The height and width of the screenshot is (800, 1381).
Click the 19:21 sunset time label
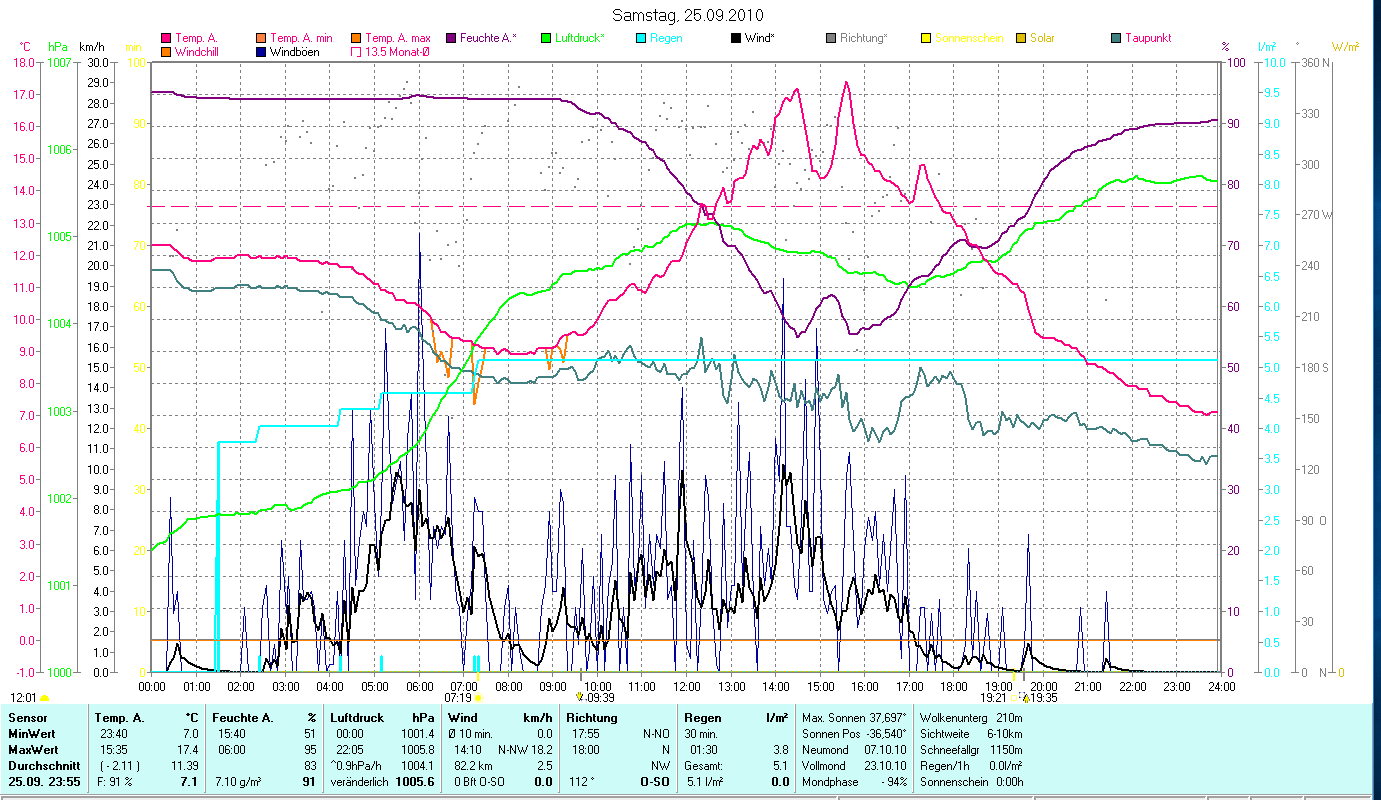[994, 698]
